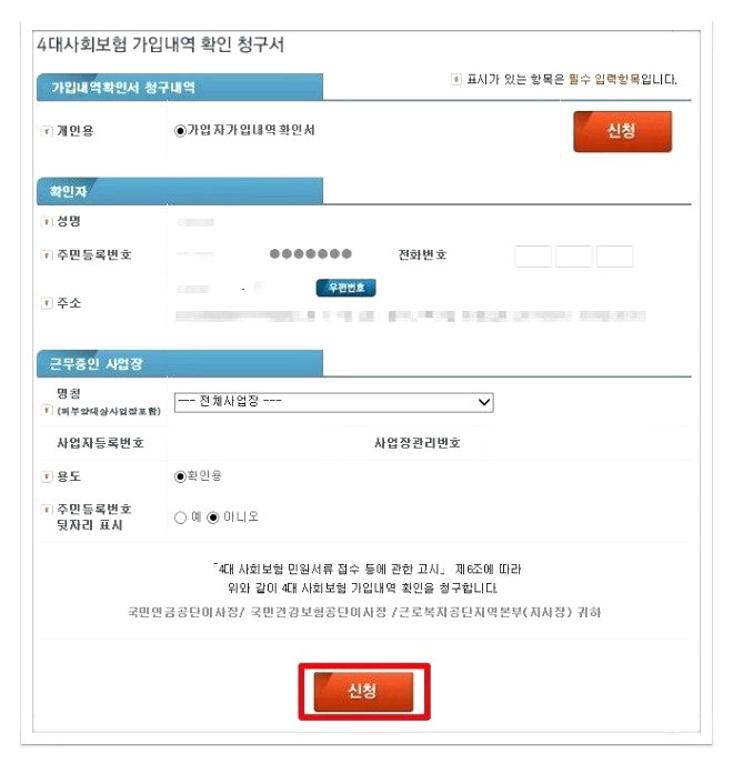Click the dropdown arrow of workplace selector
This screenshot has width=733, height=764.
(484, 402)
